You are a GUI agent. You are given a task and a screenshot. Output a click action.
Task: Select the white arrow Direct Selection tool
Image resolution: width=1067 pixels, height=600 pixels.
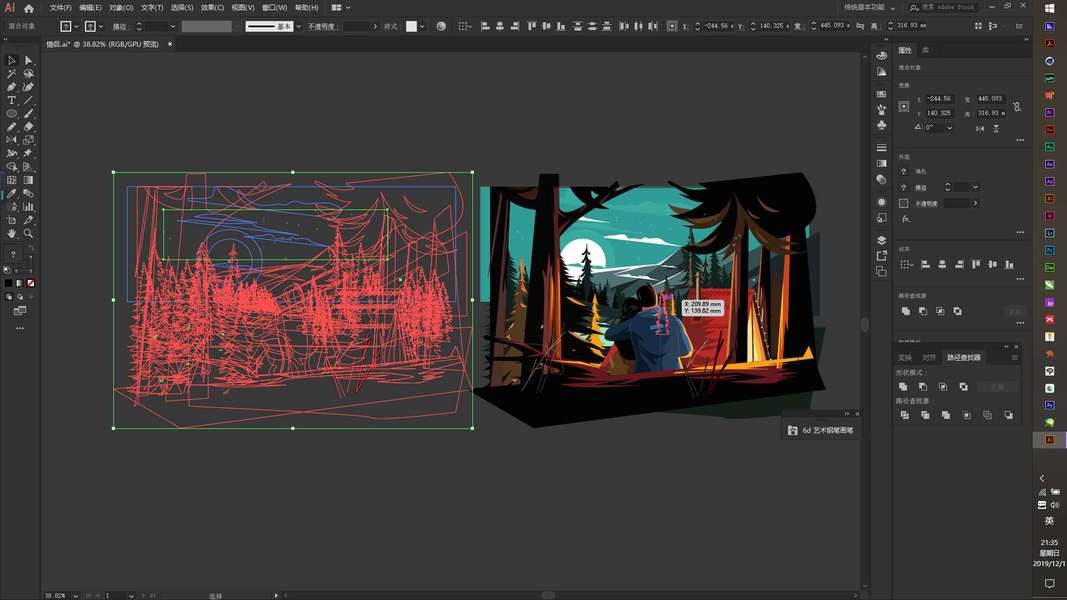pyautogui.click(x=28, y=61)
